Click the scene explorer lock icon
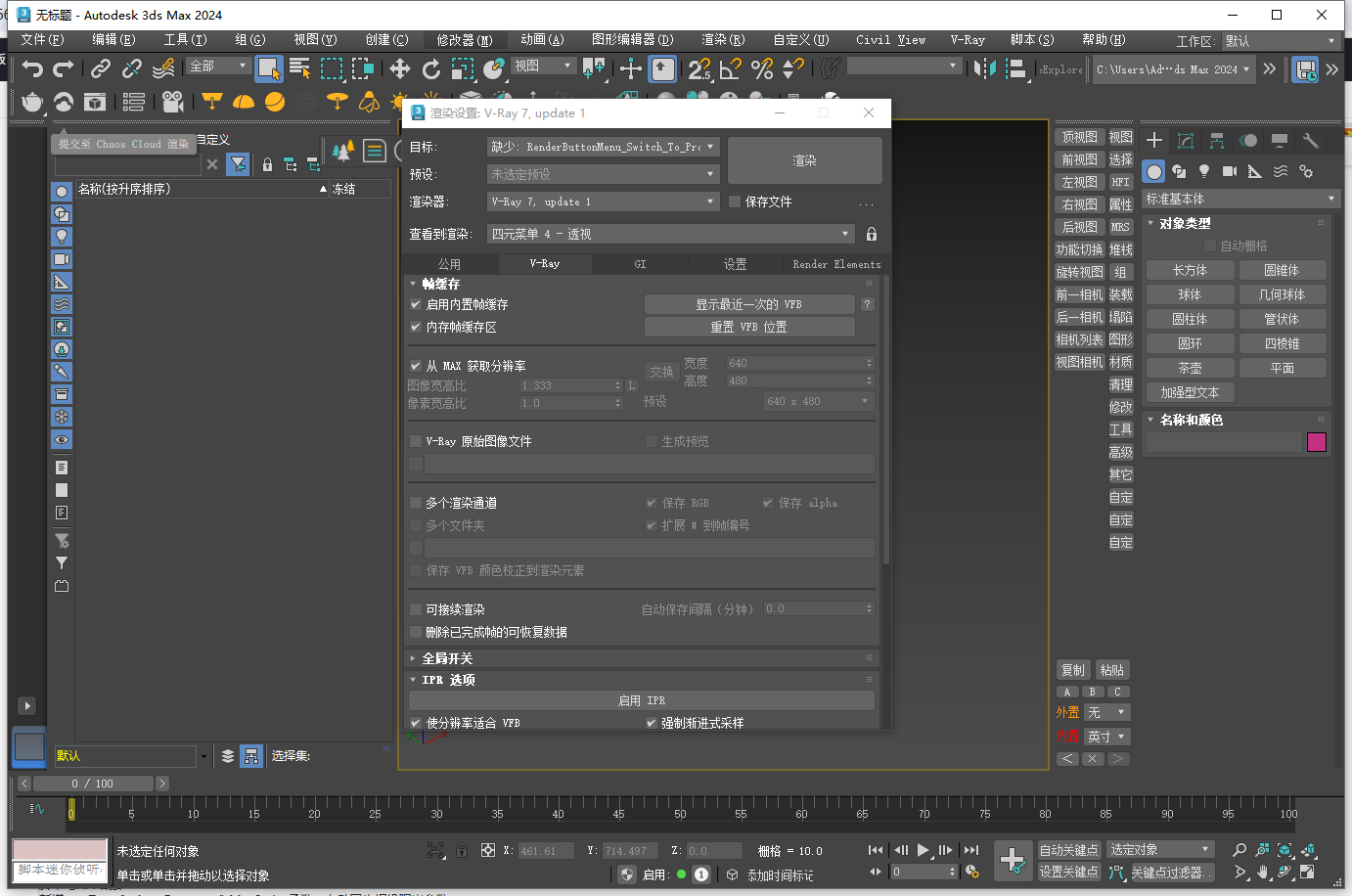Viewport: 1352px width, 896px height. [267, 164]
